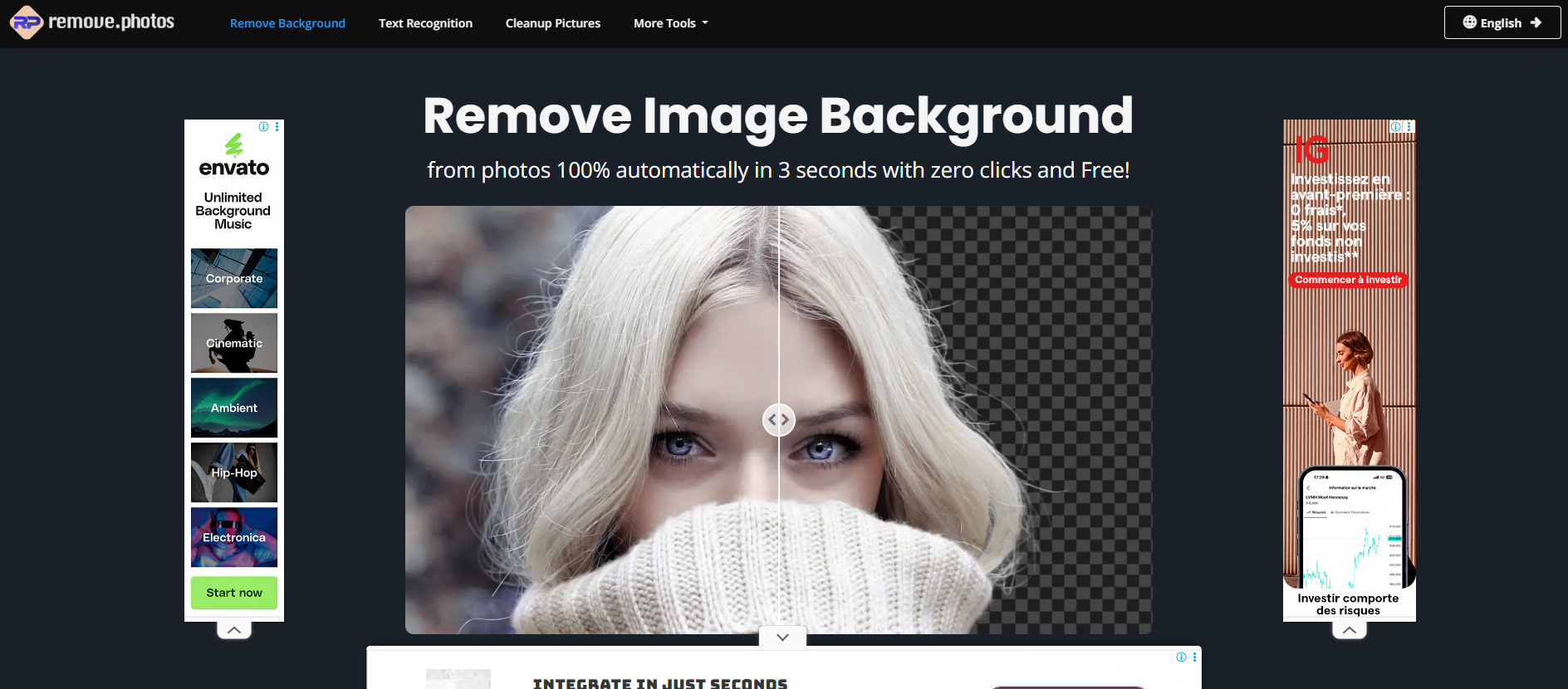Open the More Tools dropdown
The height and width of the screenshot is (689, 1568).
[x=670, y=23]
